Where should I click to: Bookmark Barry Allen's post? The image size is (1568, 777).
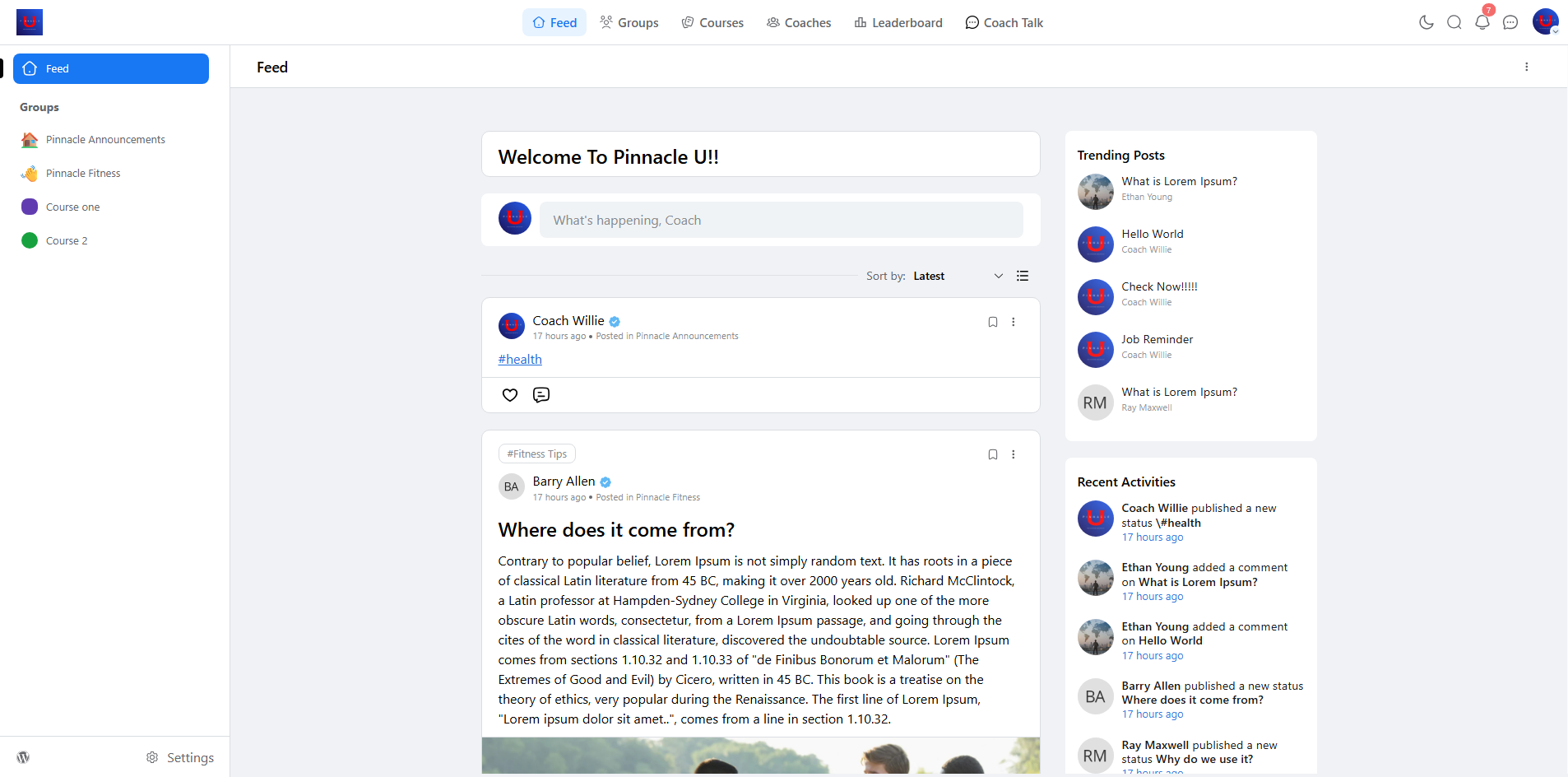tap(992, 454)
